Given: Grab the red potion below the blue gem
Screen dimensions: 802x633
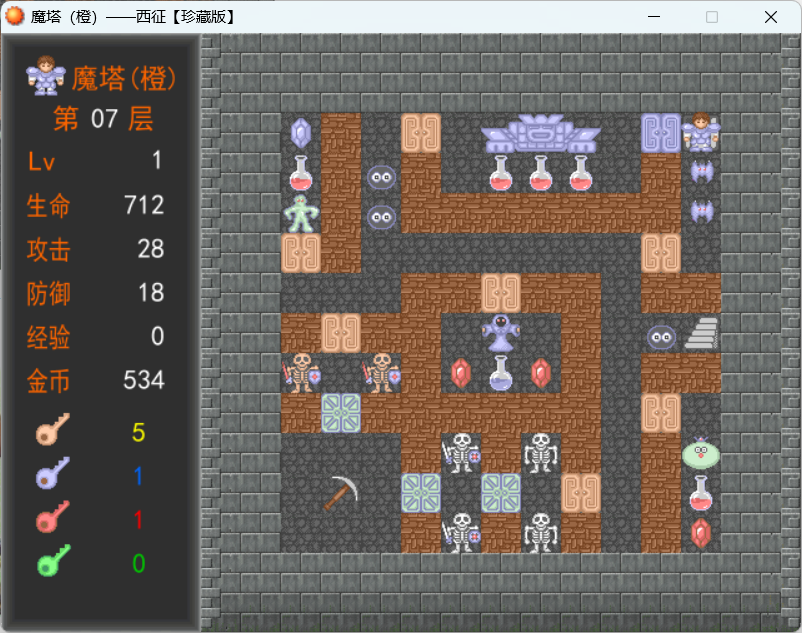Looking at the screenshot, I should 301,173.
